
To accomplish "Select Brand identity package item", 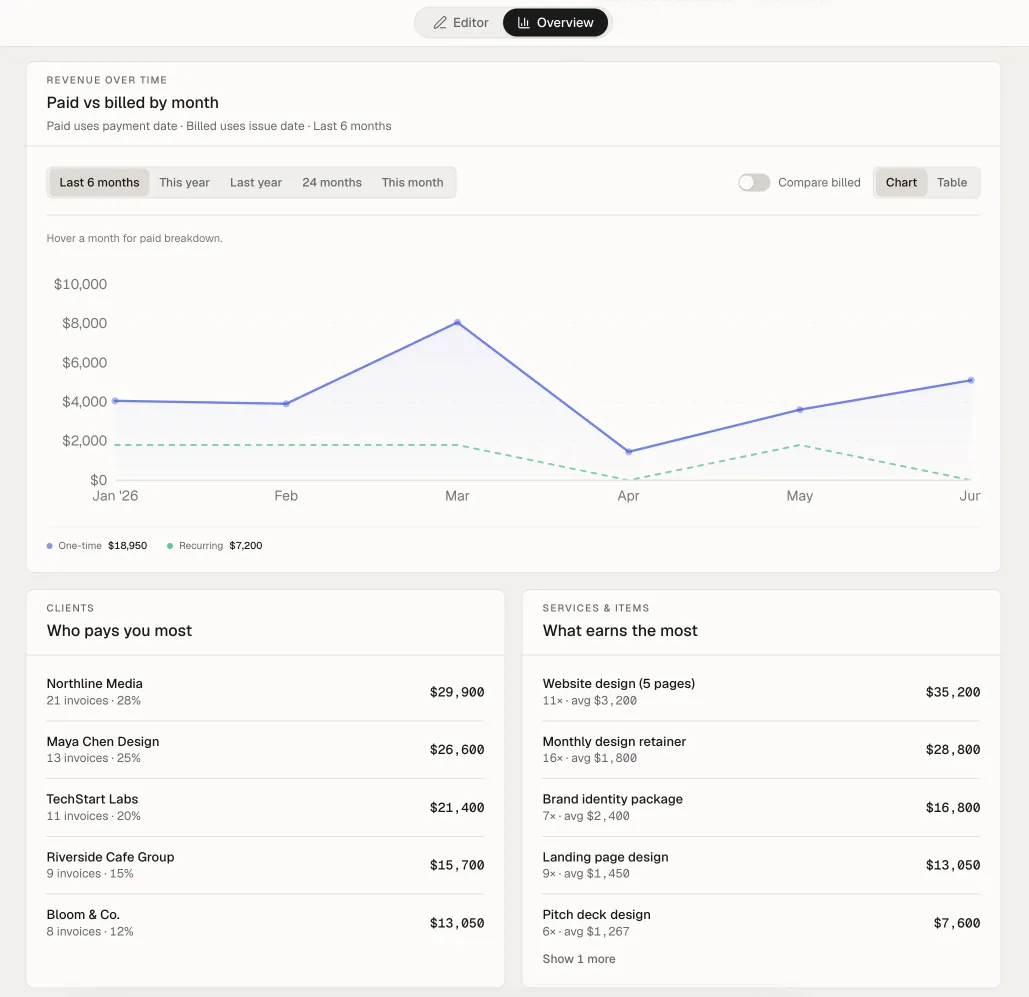I will (761, 807).
